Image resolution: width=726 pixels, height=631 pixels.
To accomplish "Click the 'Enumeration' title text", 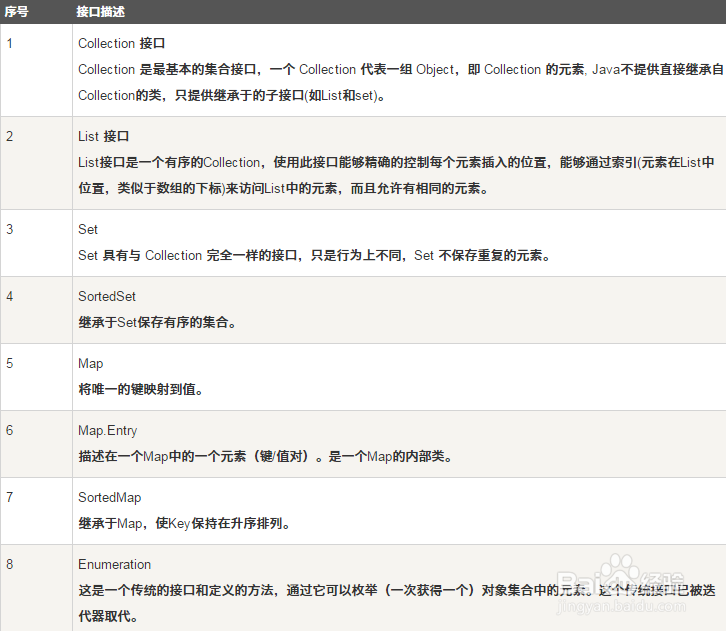I will 115,564.
